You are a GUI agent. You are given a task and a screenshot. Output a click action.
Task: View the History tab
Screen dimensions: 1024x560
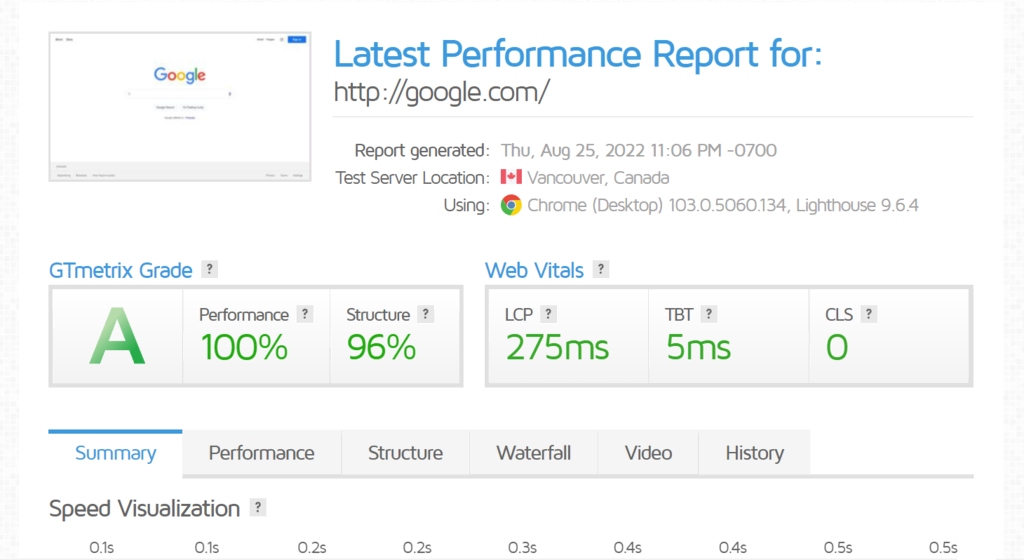click(754, 453)
